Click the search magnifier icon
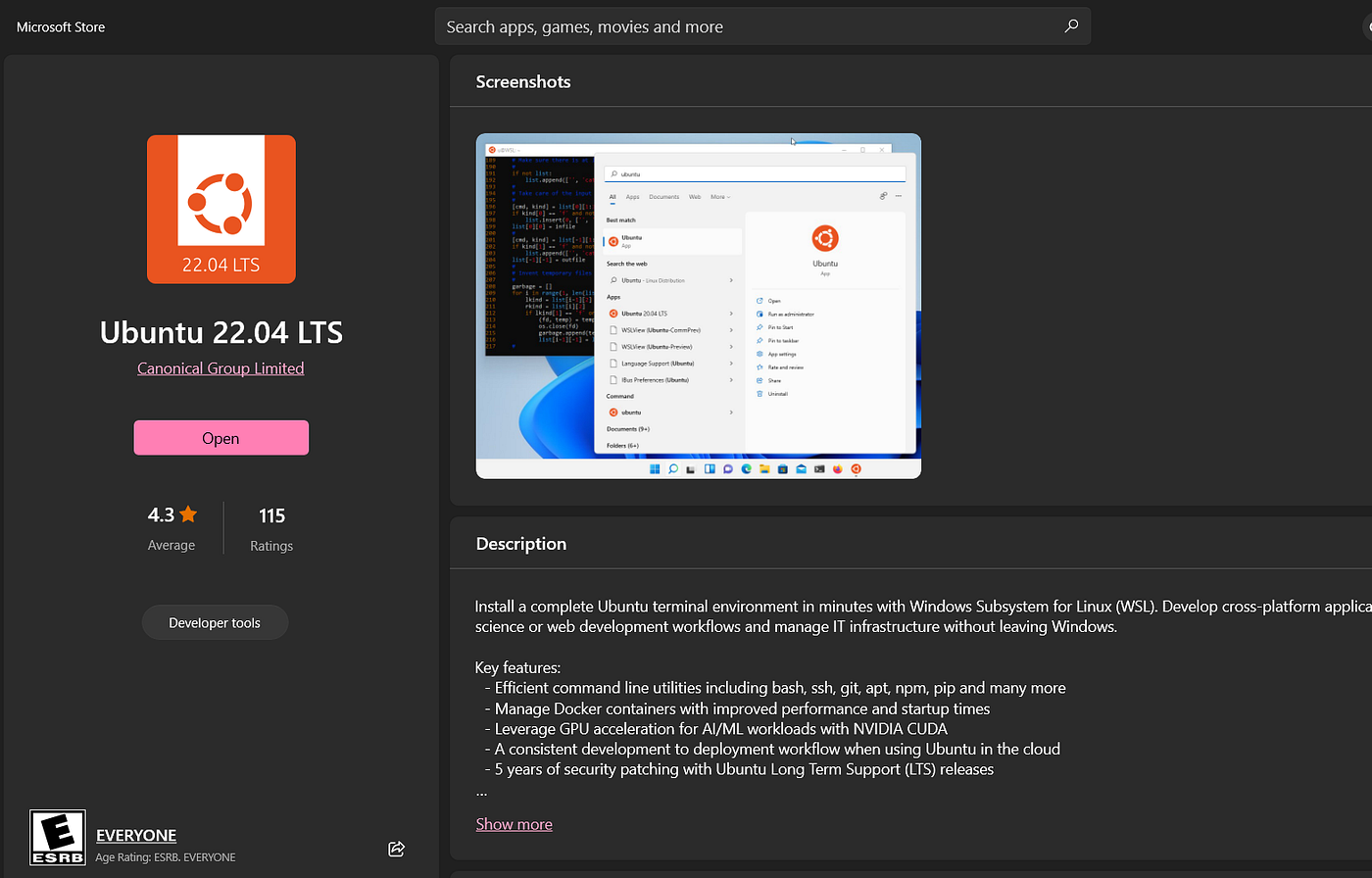1372x878 pixels. pyautogui.click(x=1071, y=26)
